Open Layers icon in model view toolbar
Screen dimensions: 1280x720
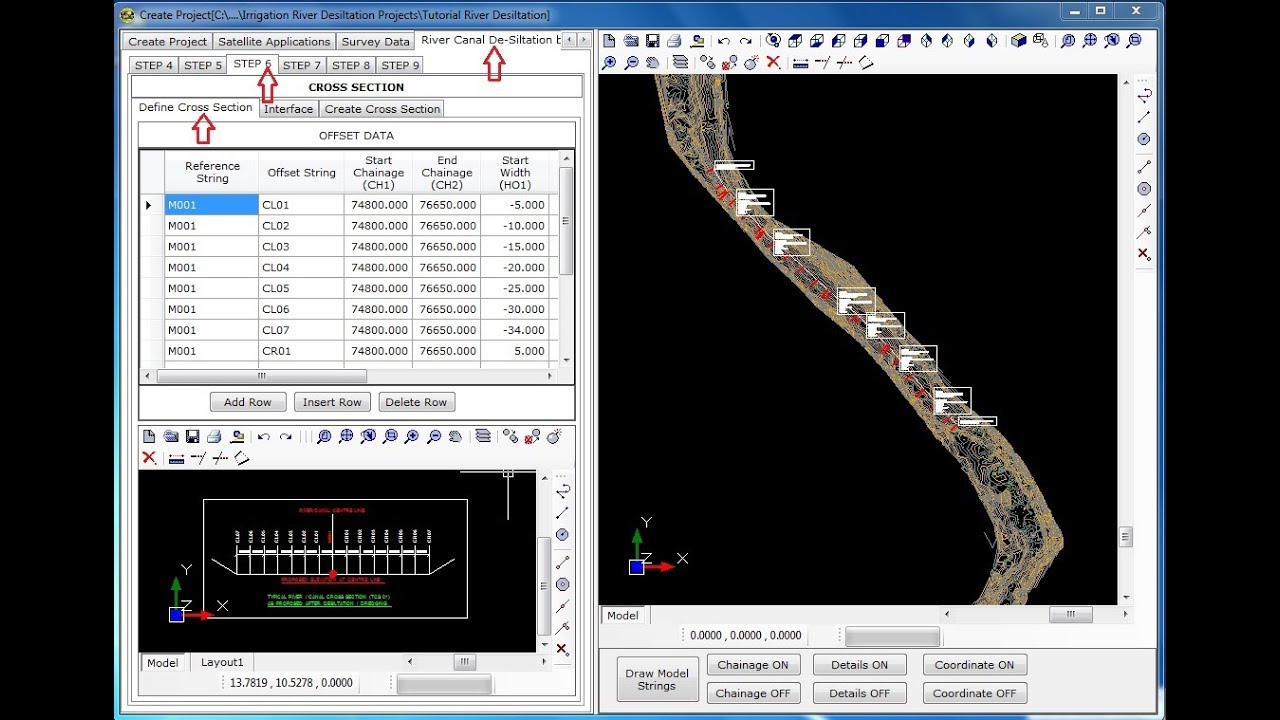coord(680,62)
